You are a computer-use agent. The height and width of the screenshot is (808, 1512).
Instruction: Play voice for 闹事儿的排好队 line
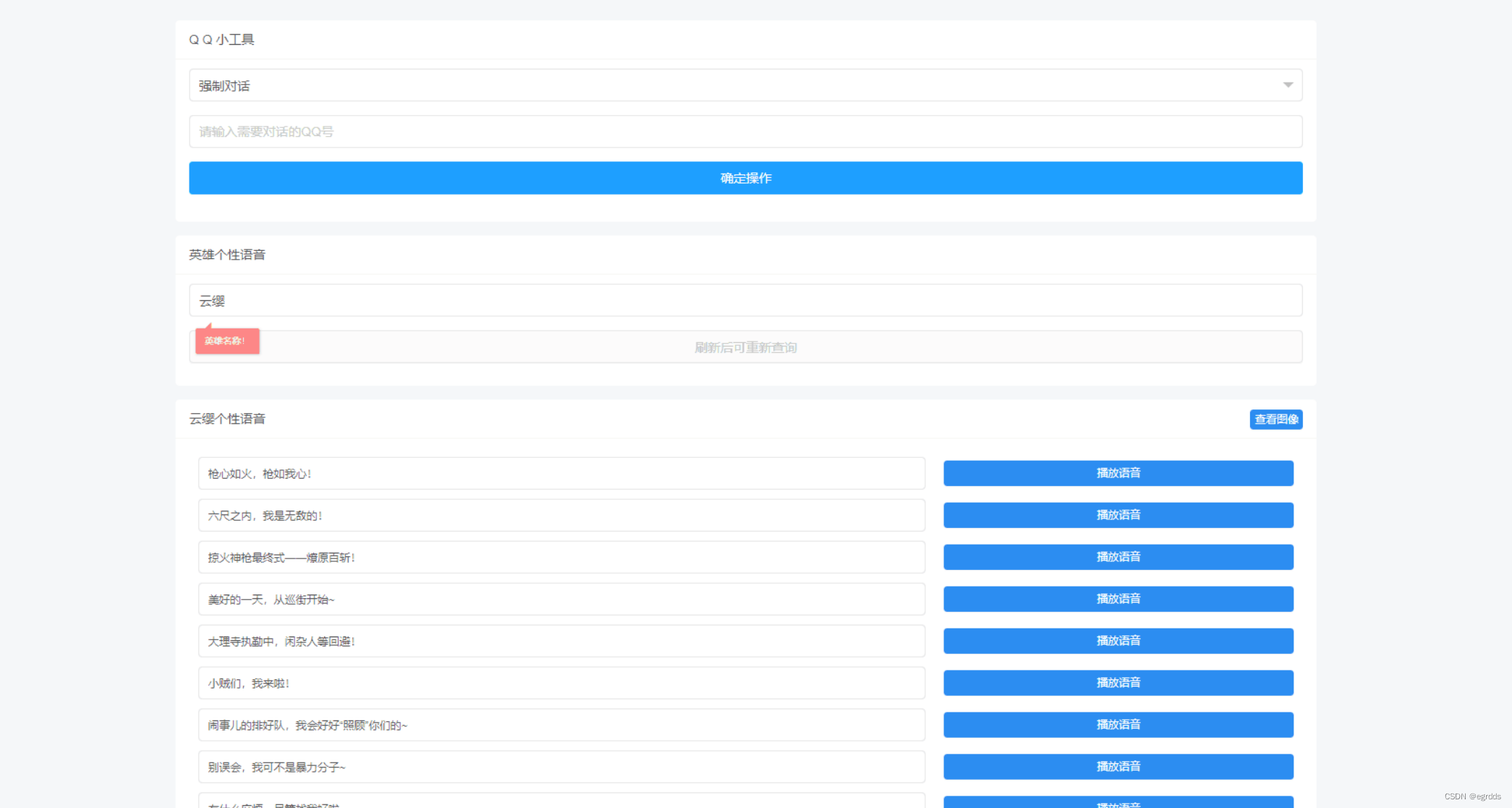click(1118, 725)
